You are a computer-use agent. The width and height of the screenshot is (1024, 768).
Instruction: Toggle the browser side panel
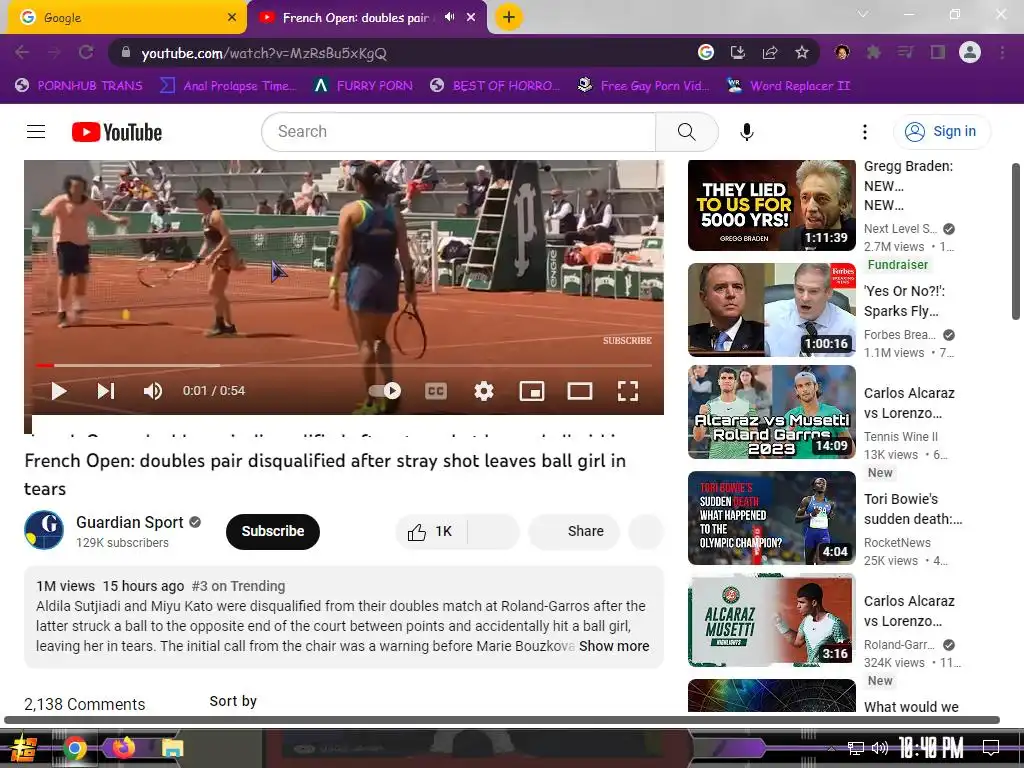point(938,52)
